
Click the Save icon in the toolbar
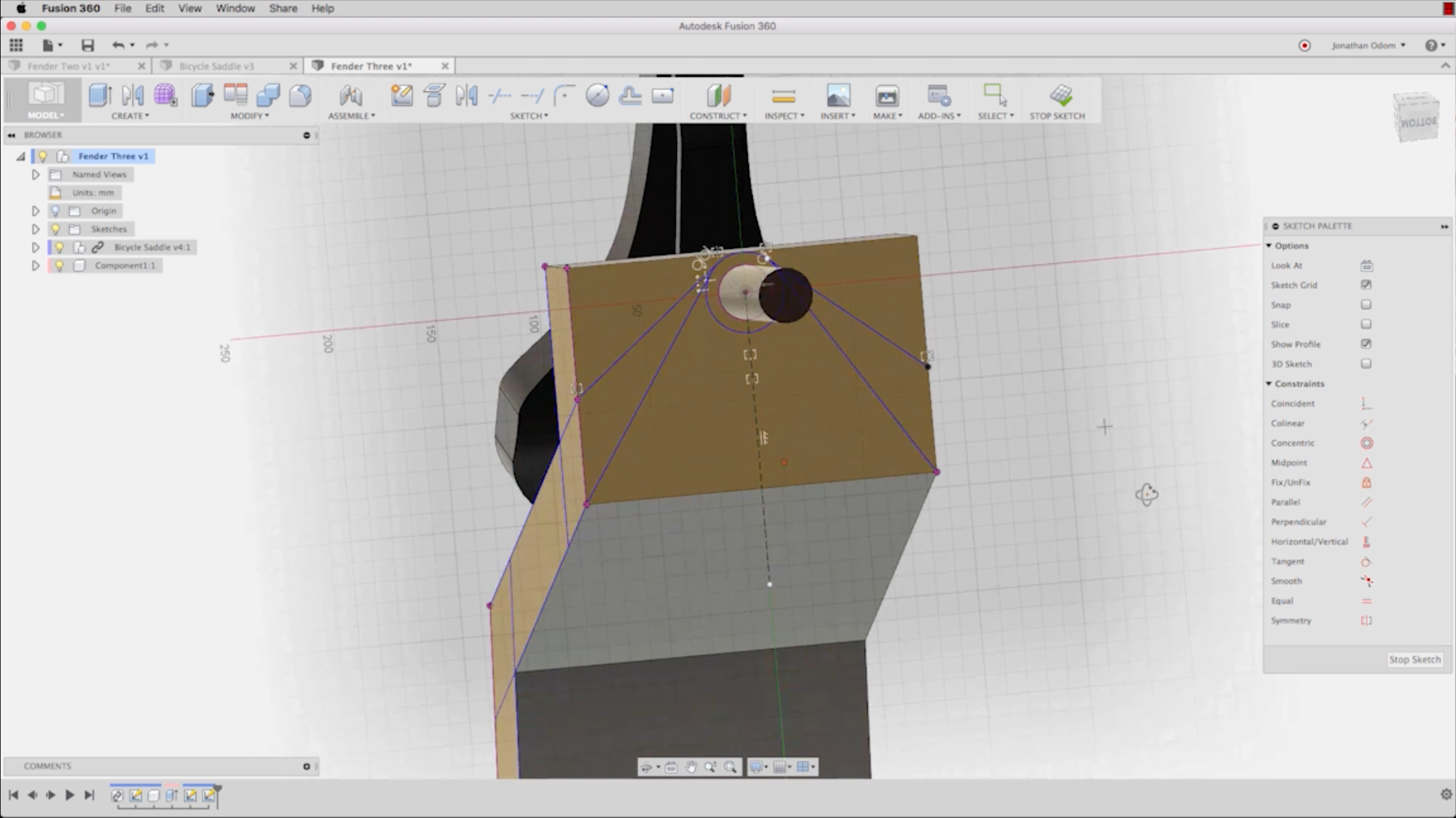[x=87, y=45]
